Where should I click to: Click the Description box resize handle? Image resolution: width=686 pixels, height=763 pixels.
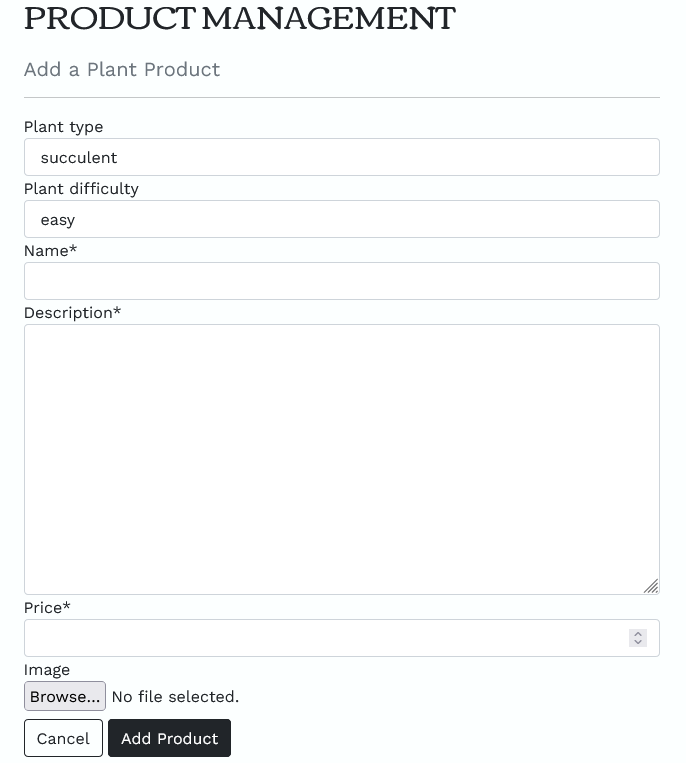pos(651,586)
